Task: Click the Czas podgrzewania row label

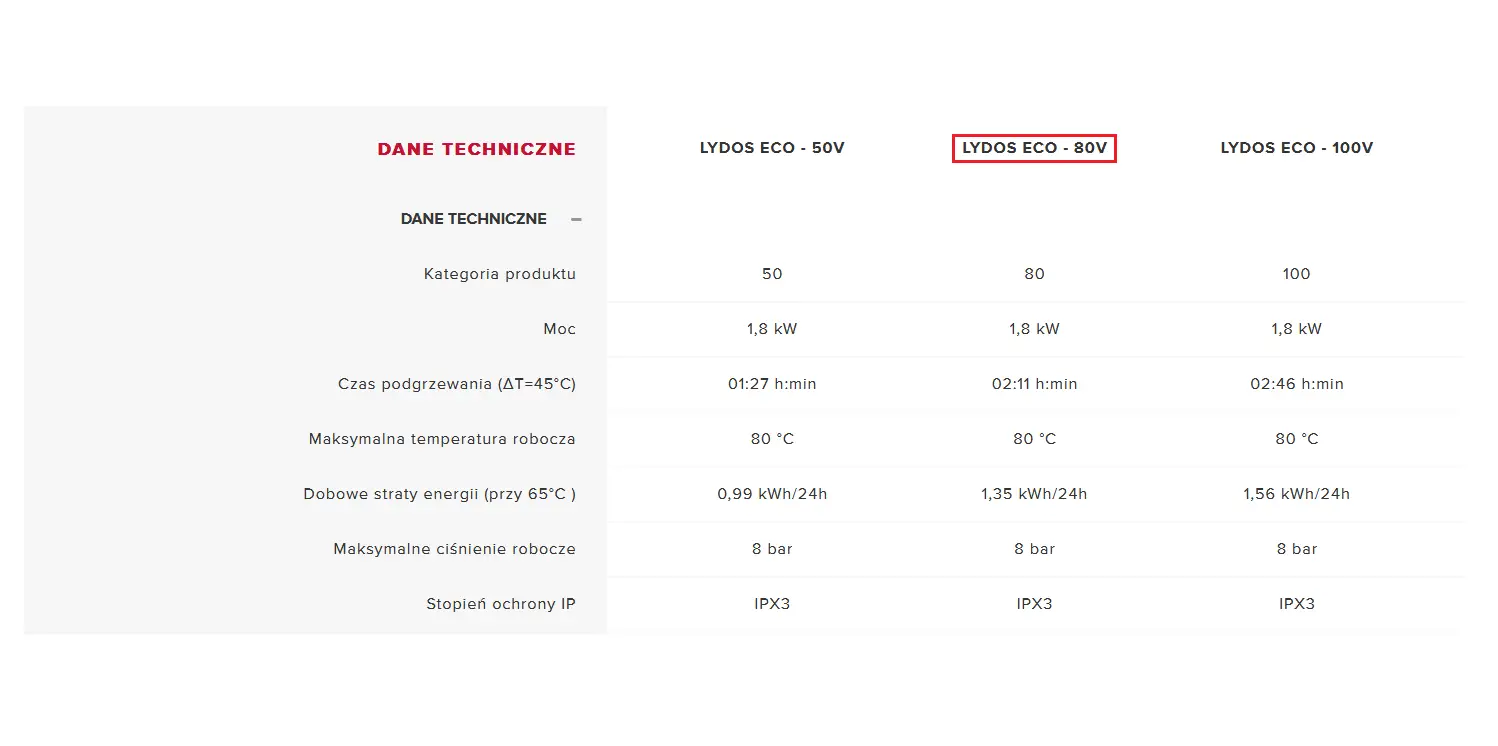Action: [x=457, y=384]
